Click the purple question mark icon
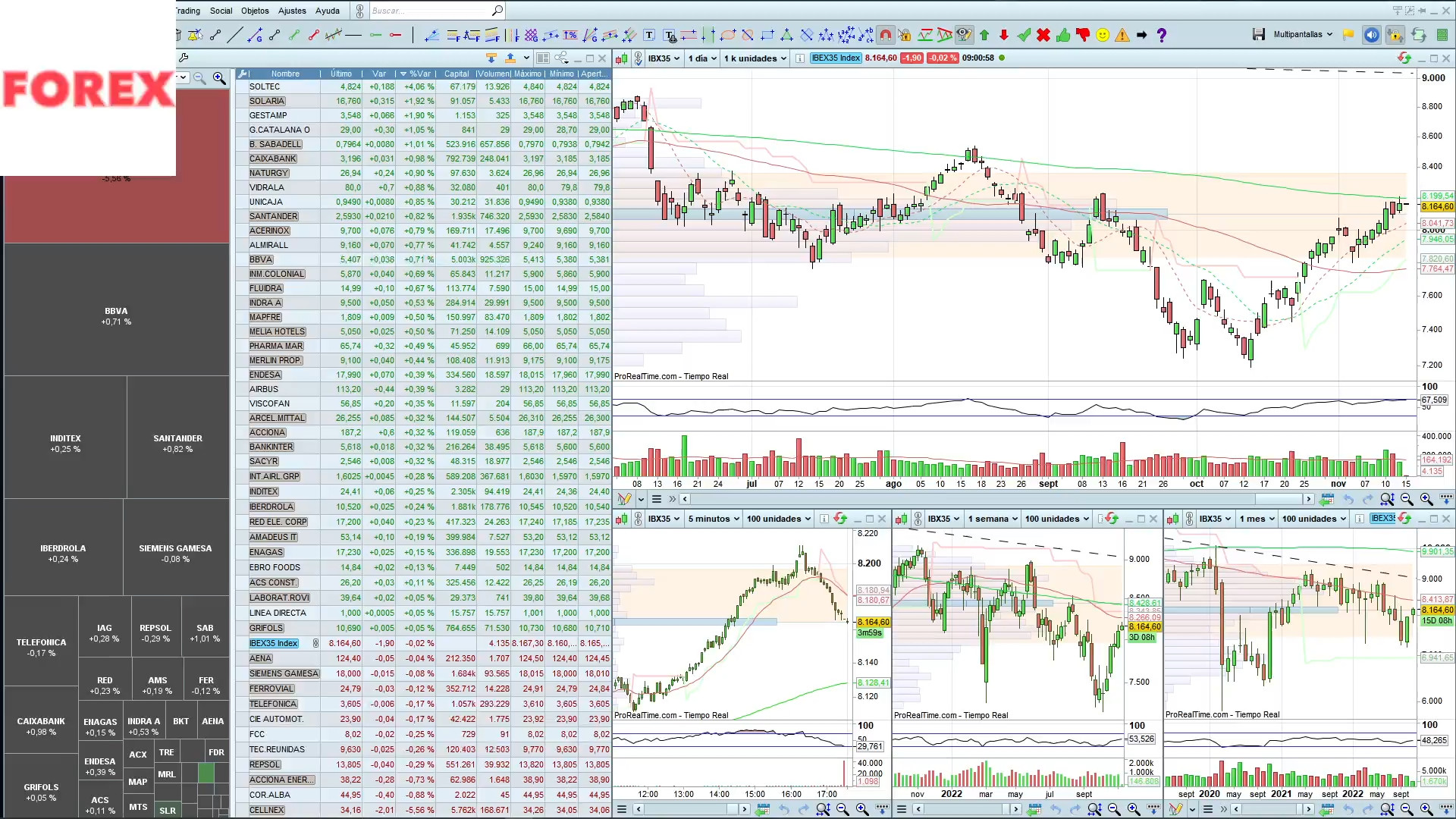The height and width of the screenshot is (819, 1456). (1162, 35)
